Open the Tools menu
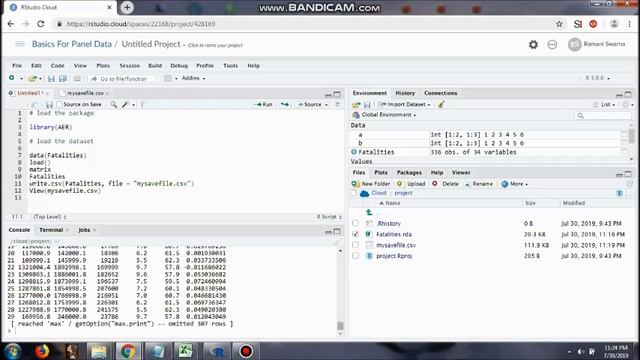 tap(230, 66)
